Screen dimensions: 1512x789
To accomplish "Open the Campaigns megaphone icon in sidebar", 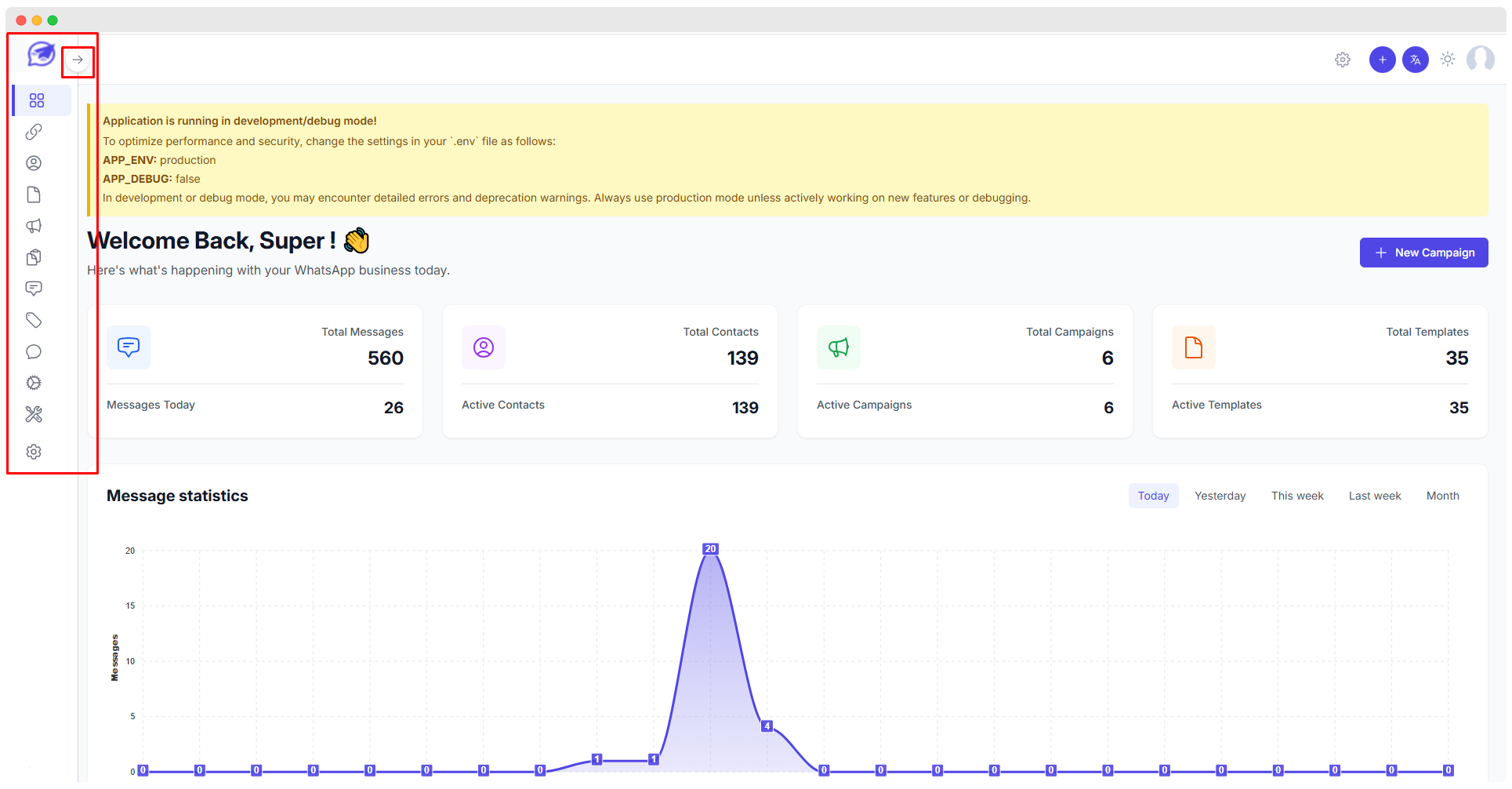I will coord(34,226).
